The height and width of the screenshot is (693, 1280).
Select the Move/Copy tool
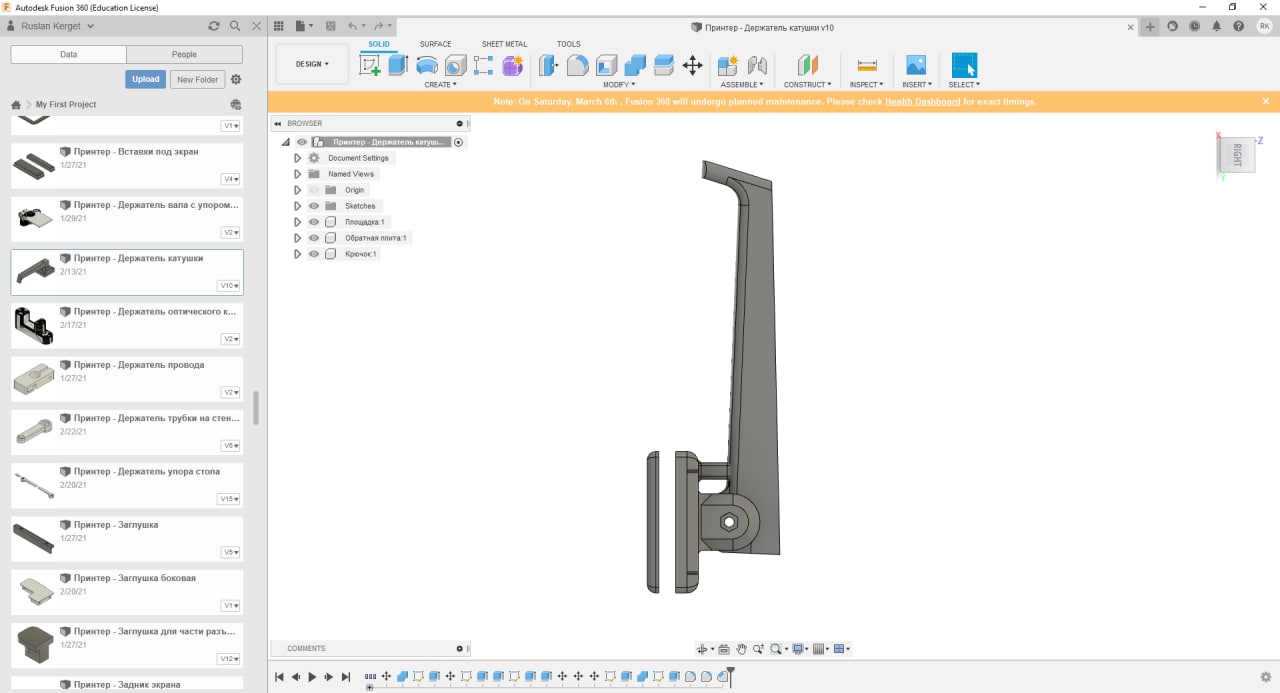click(692, 66)
